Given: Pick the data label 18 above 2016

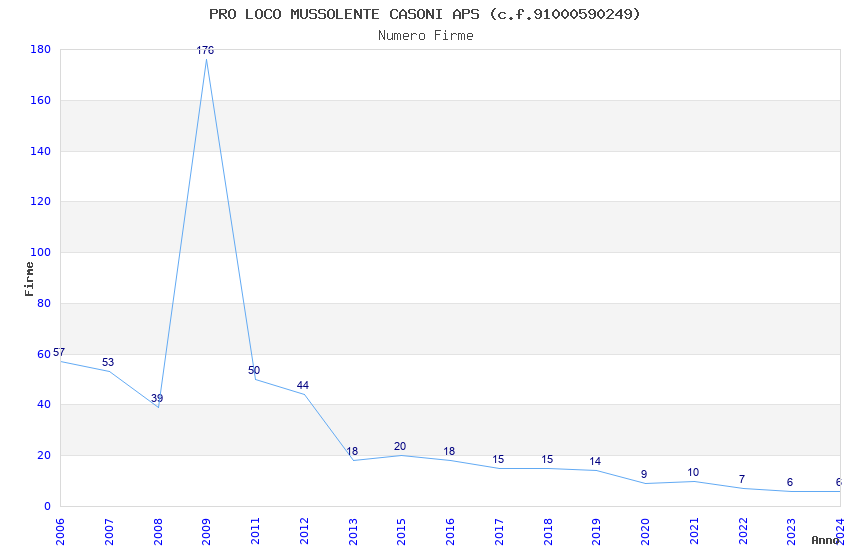Looking at the screenshot, I should point(449,451).
